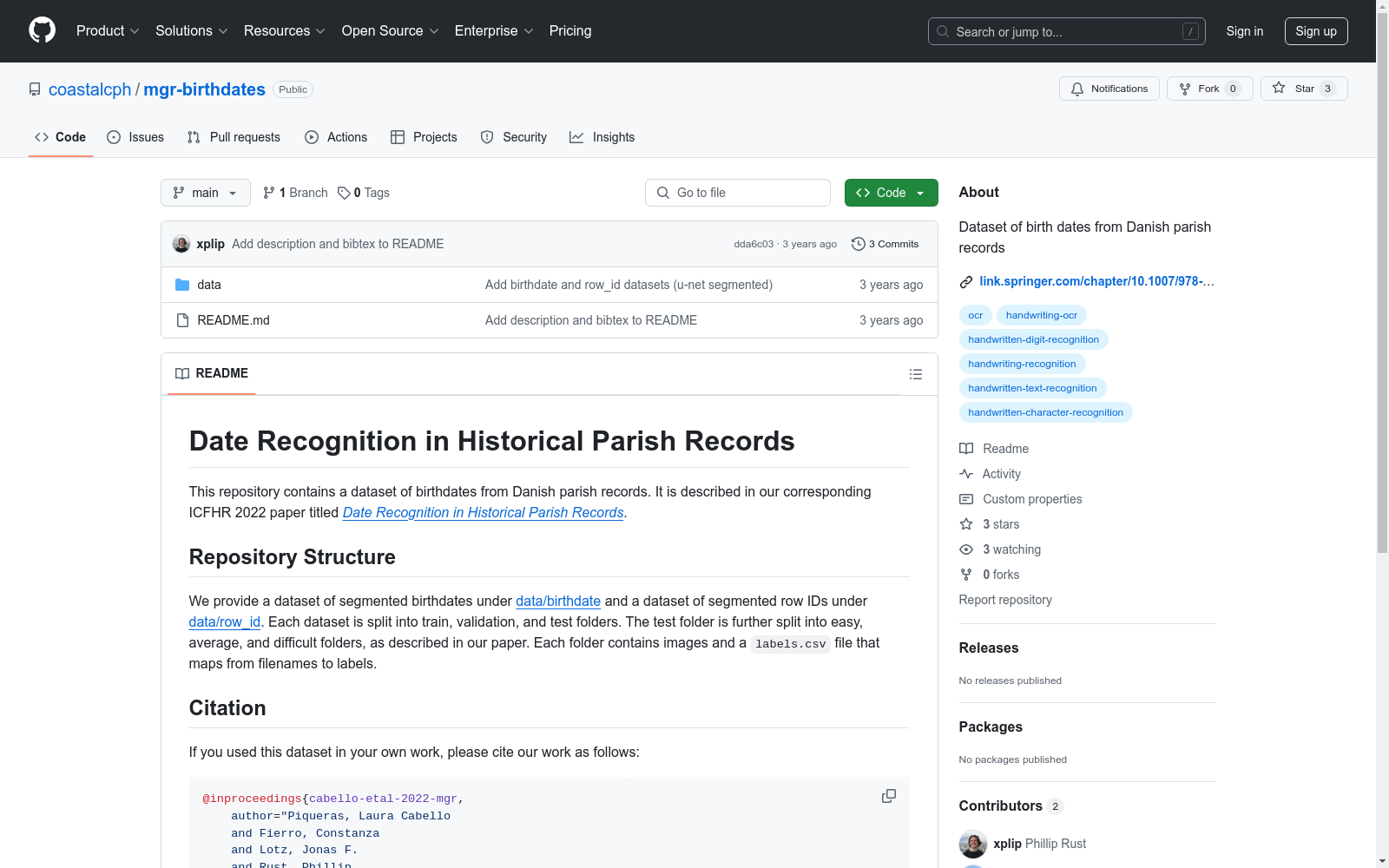Switch to the Pull requests tab
This screenshot has height=868, width=1389.
pyautogui.click(x=234, y=137)
